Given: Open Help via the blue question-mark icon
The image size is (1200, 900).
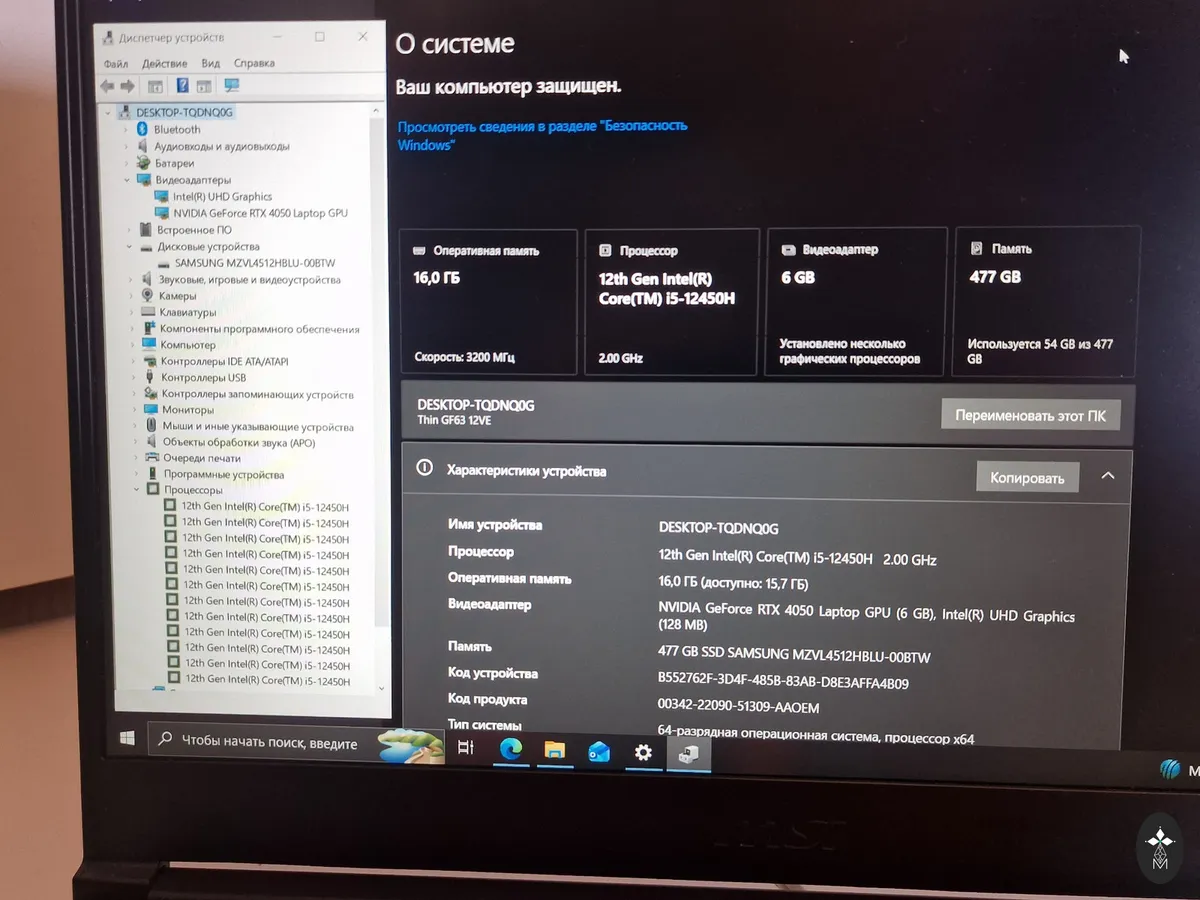Looking at the screenshot, I should tap(182, 86).
